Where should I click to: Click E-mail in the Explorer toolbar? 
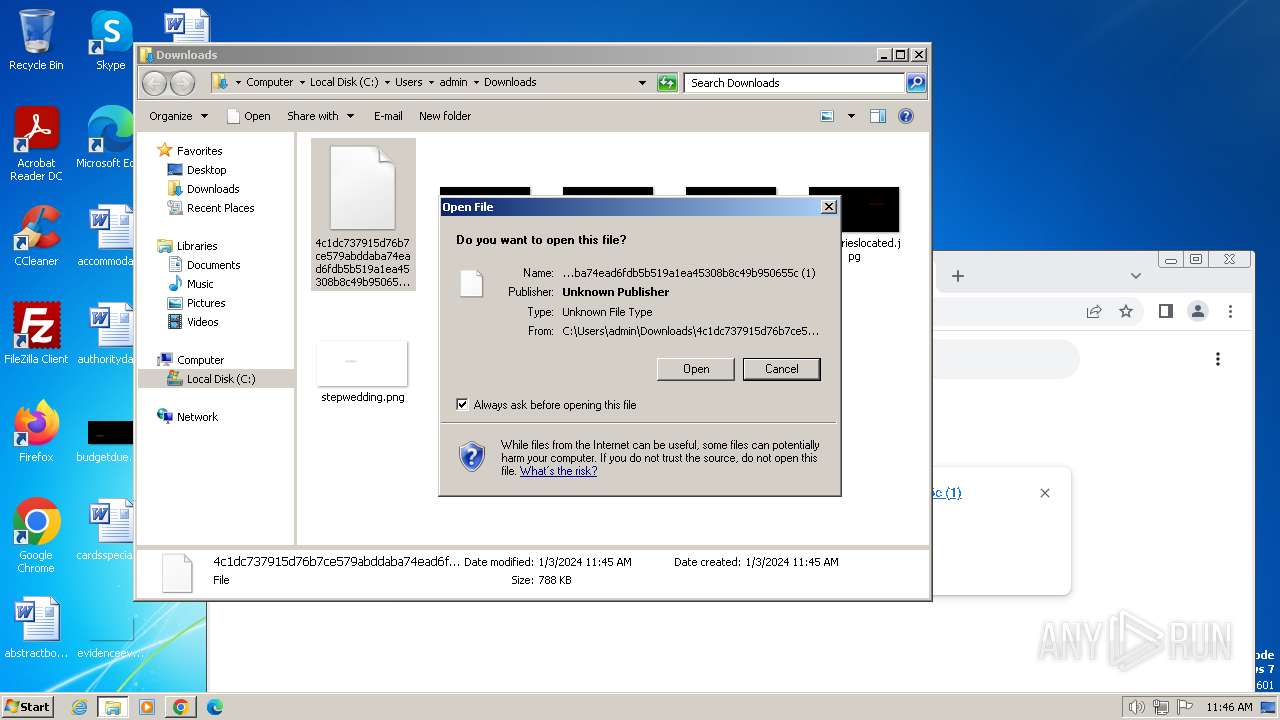[388, 116]
